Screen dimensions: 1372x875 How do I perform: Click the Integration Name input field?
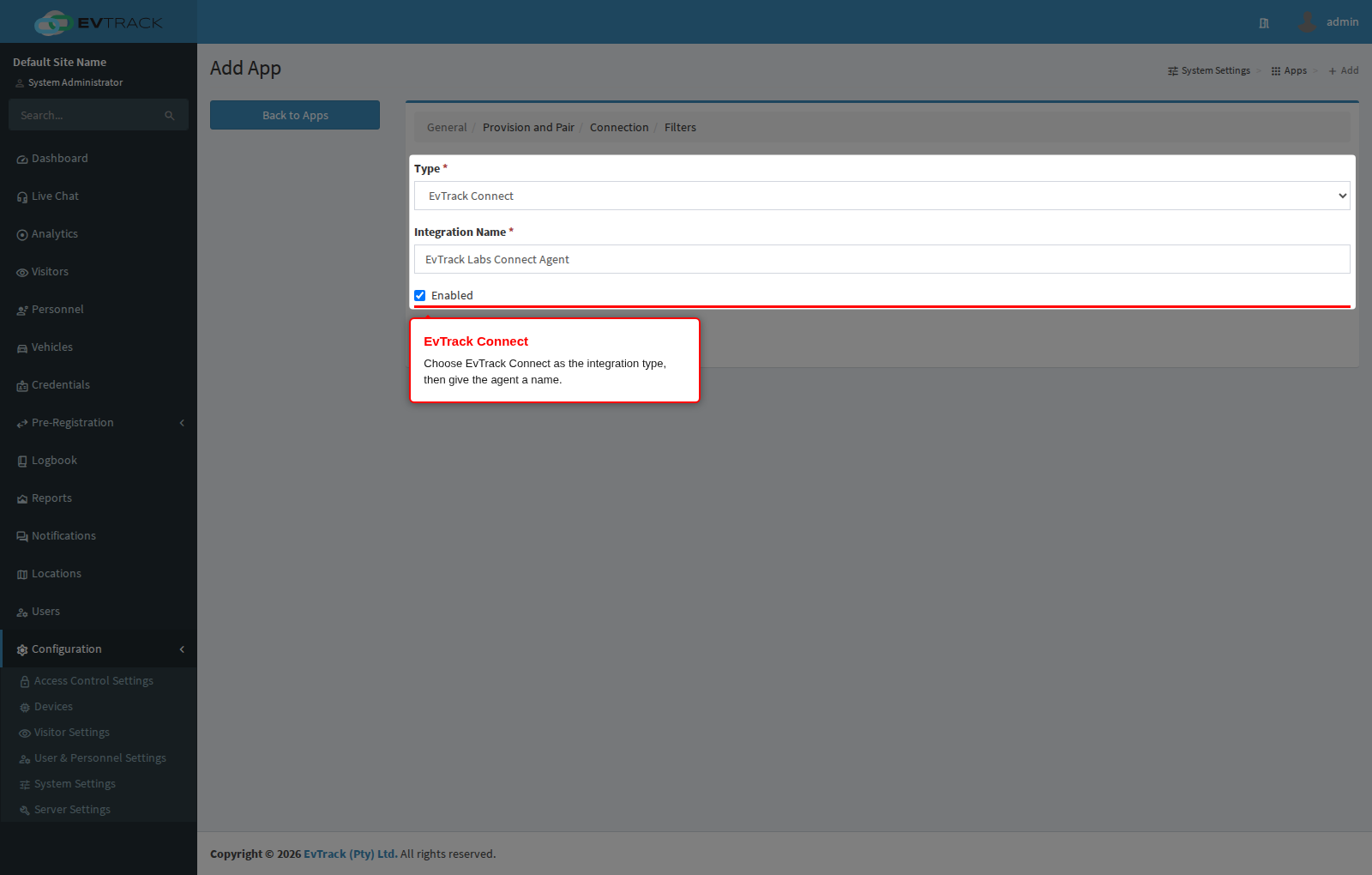pos(882,259)
